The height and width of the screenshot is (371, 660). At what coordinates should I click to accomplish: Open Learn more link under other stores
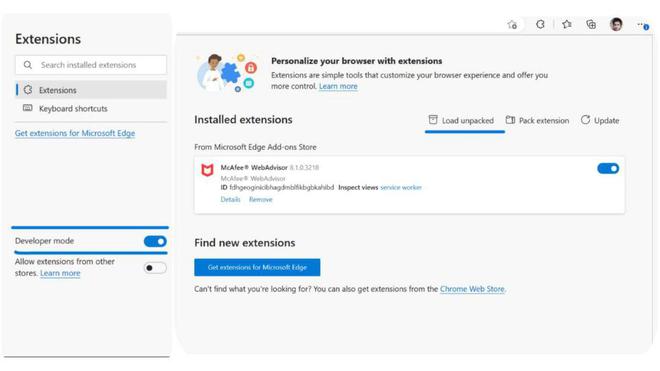tap(60, 273)
